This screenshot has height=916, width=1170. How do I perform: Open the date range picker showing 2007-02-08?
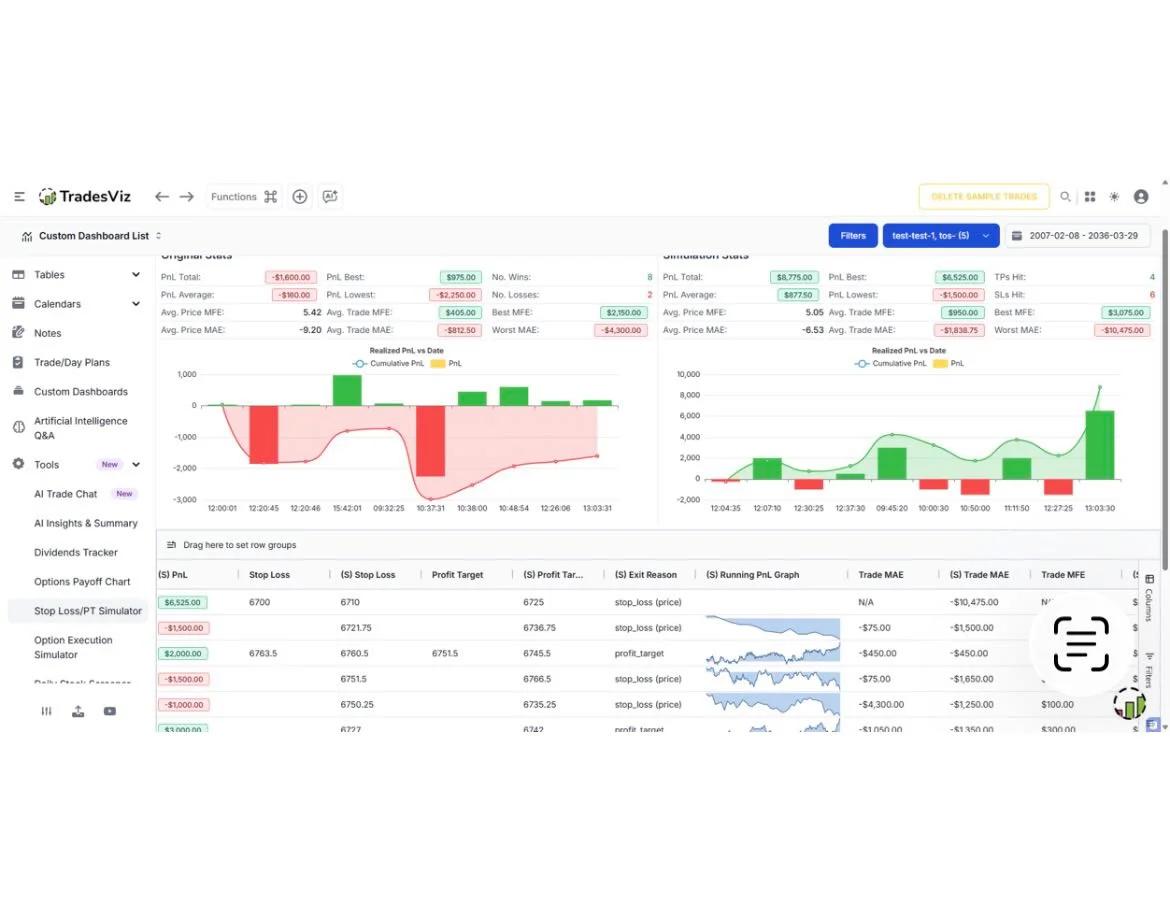click(1078, 235)
